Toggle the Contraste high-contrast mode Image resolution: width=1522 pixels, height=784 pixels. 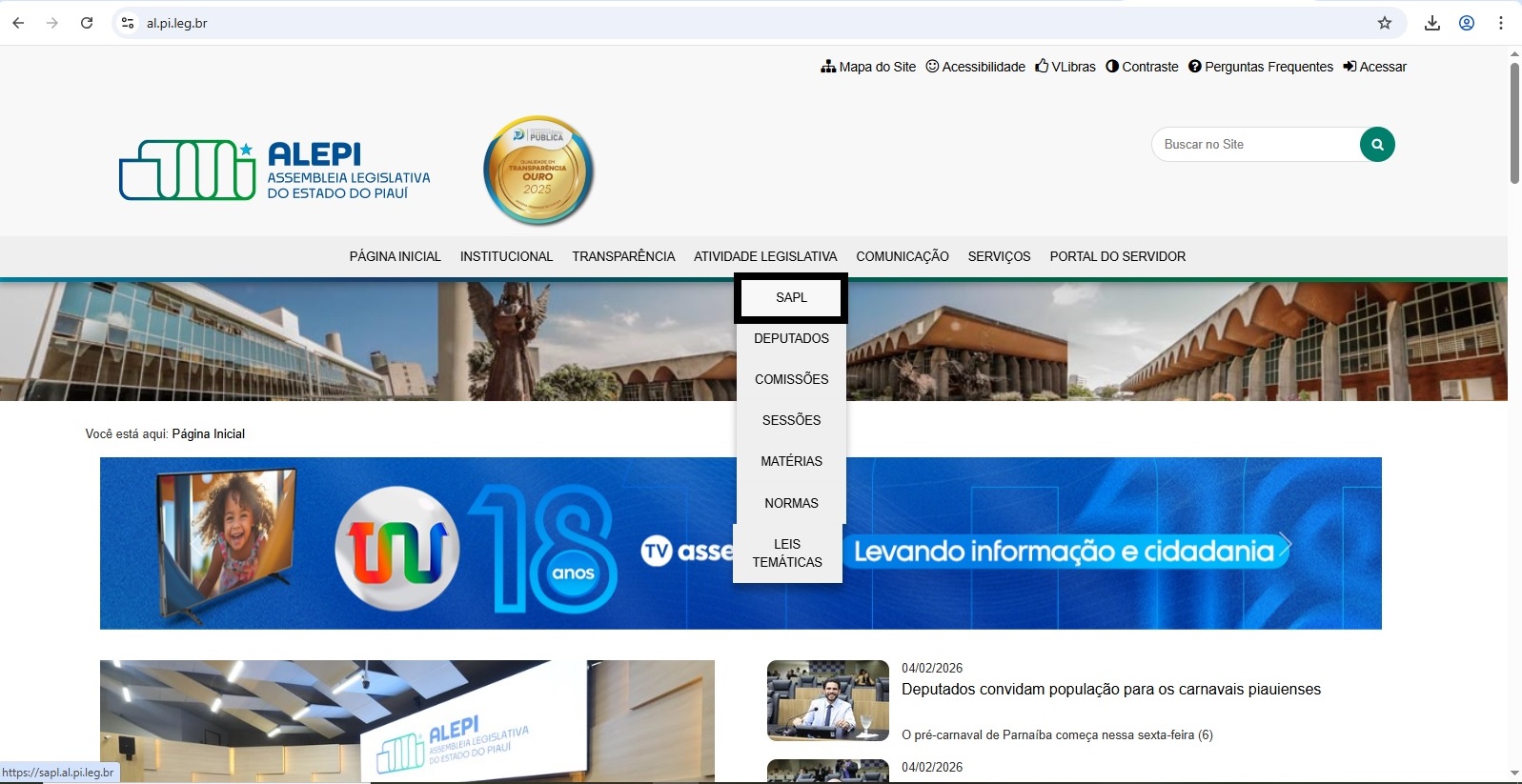1142,67
